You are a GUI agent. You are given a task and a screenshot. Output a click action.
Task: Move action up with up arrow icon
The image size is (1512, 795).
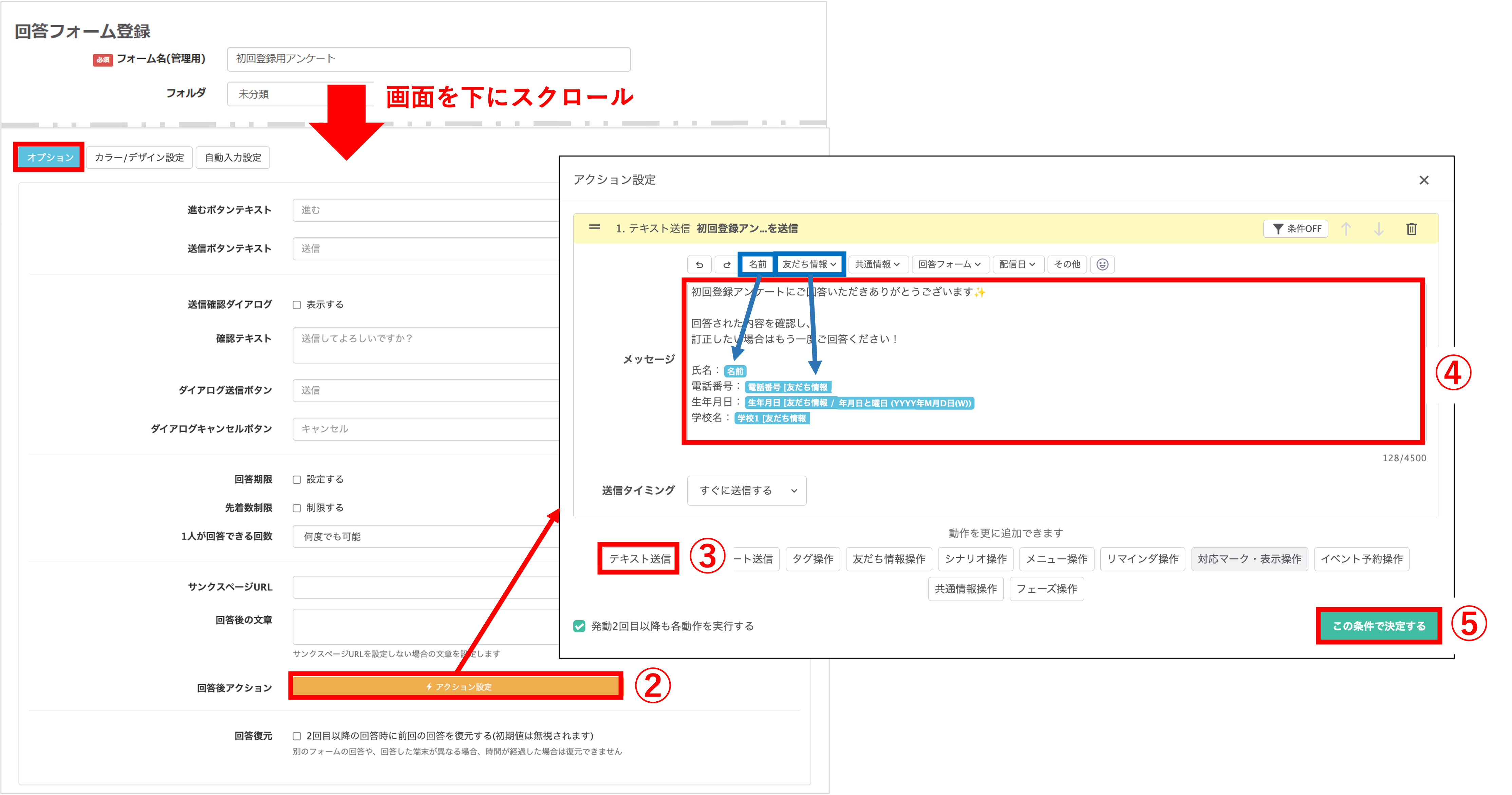pos(1346,229)
